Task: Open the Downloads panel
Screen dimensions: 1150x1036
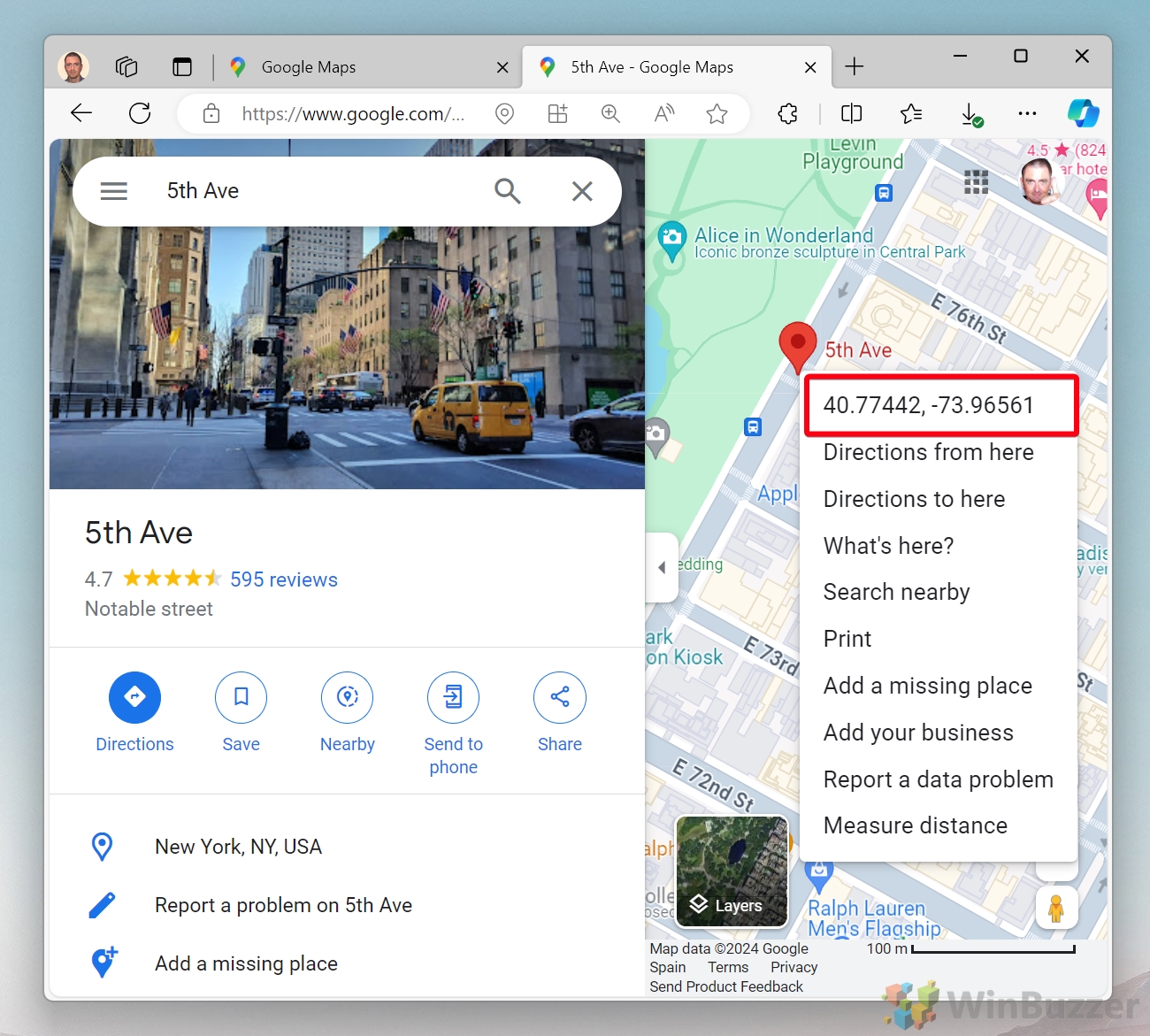Action: 971,114
